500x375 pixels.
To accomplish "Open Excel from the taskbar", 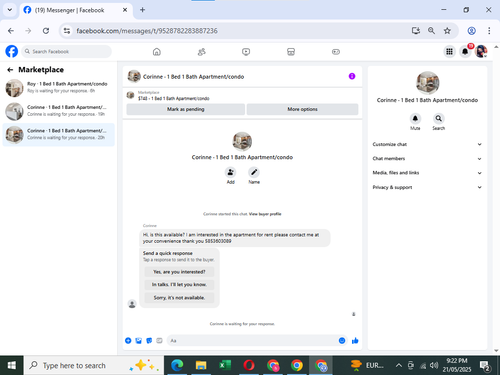I will click(x=225, y=365).
